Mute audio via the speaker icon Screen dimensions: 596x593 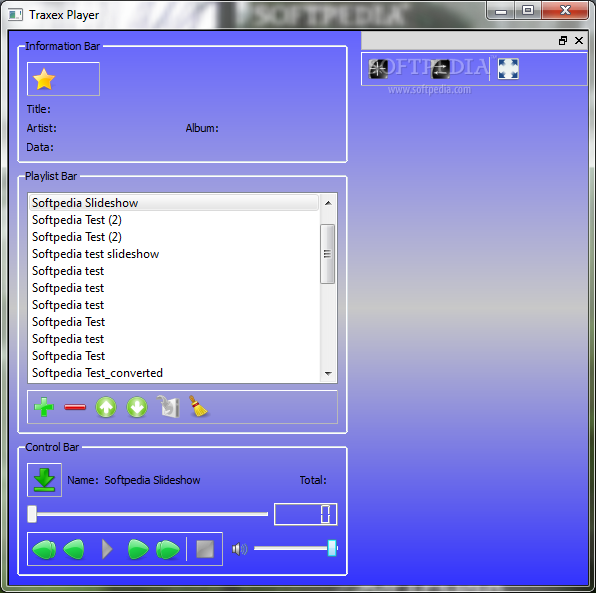(x=239, y=549)
